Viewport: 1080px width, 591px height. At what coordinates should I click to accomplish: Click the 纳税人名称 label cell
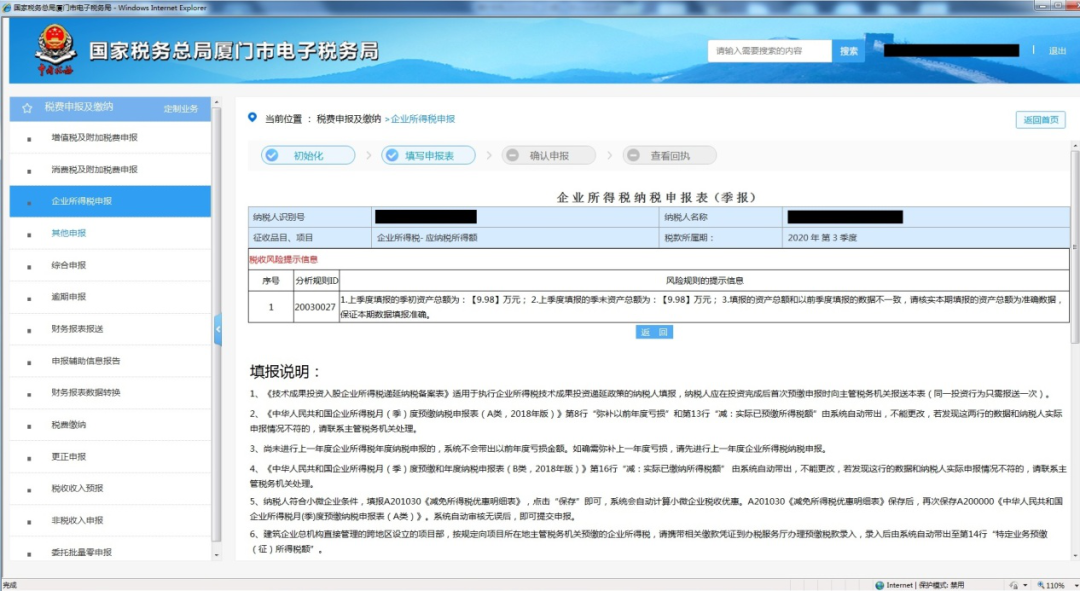(721, 217)
